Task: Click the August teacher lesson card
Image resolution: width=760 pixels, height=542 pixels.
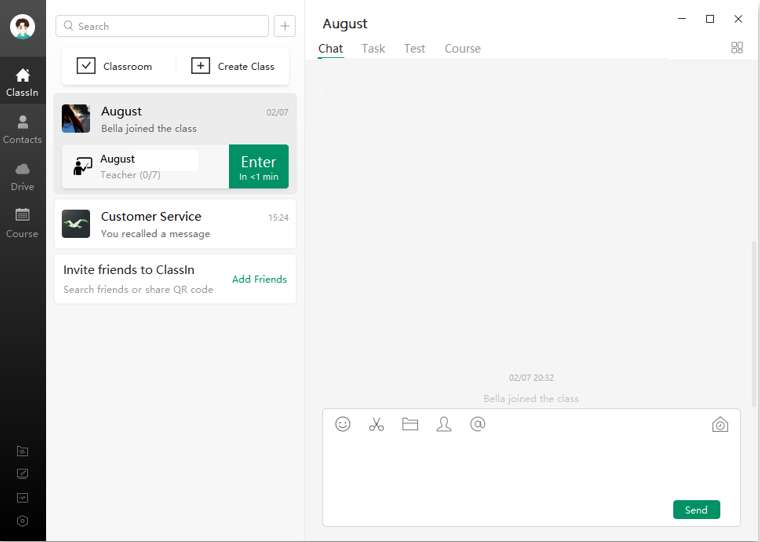Action: click(x=145, y=166)
